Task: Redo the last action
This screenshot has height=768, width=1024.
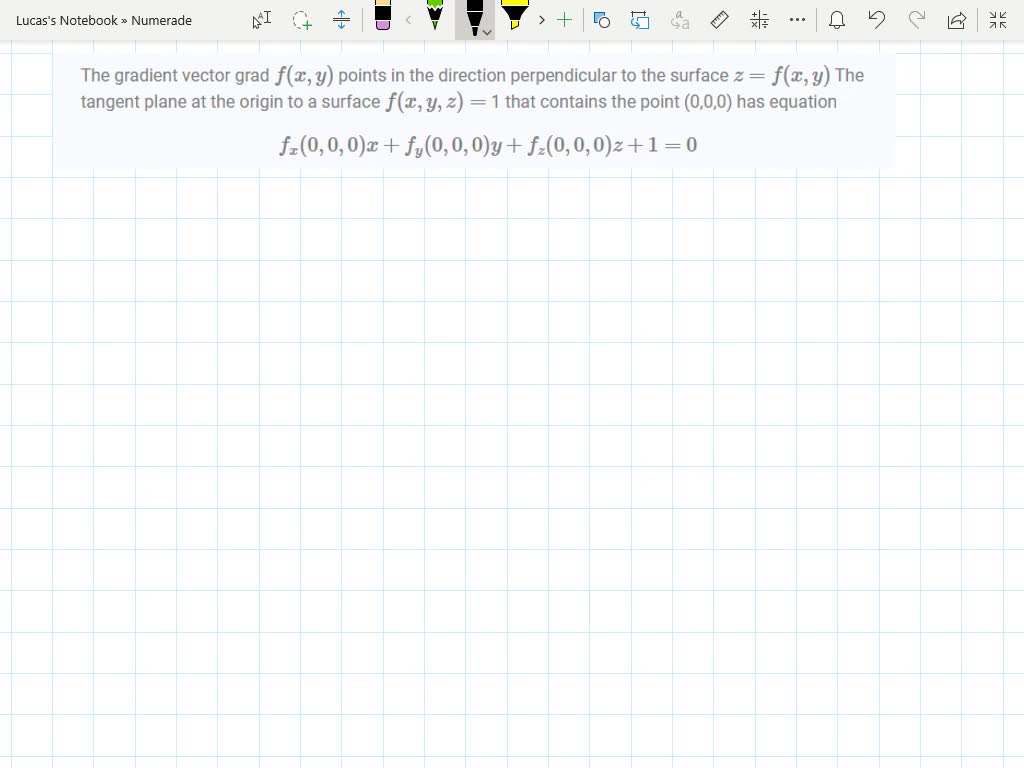Action: (916, 19)
